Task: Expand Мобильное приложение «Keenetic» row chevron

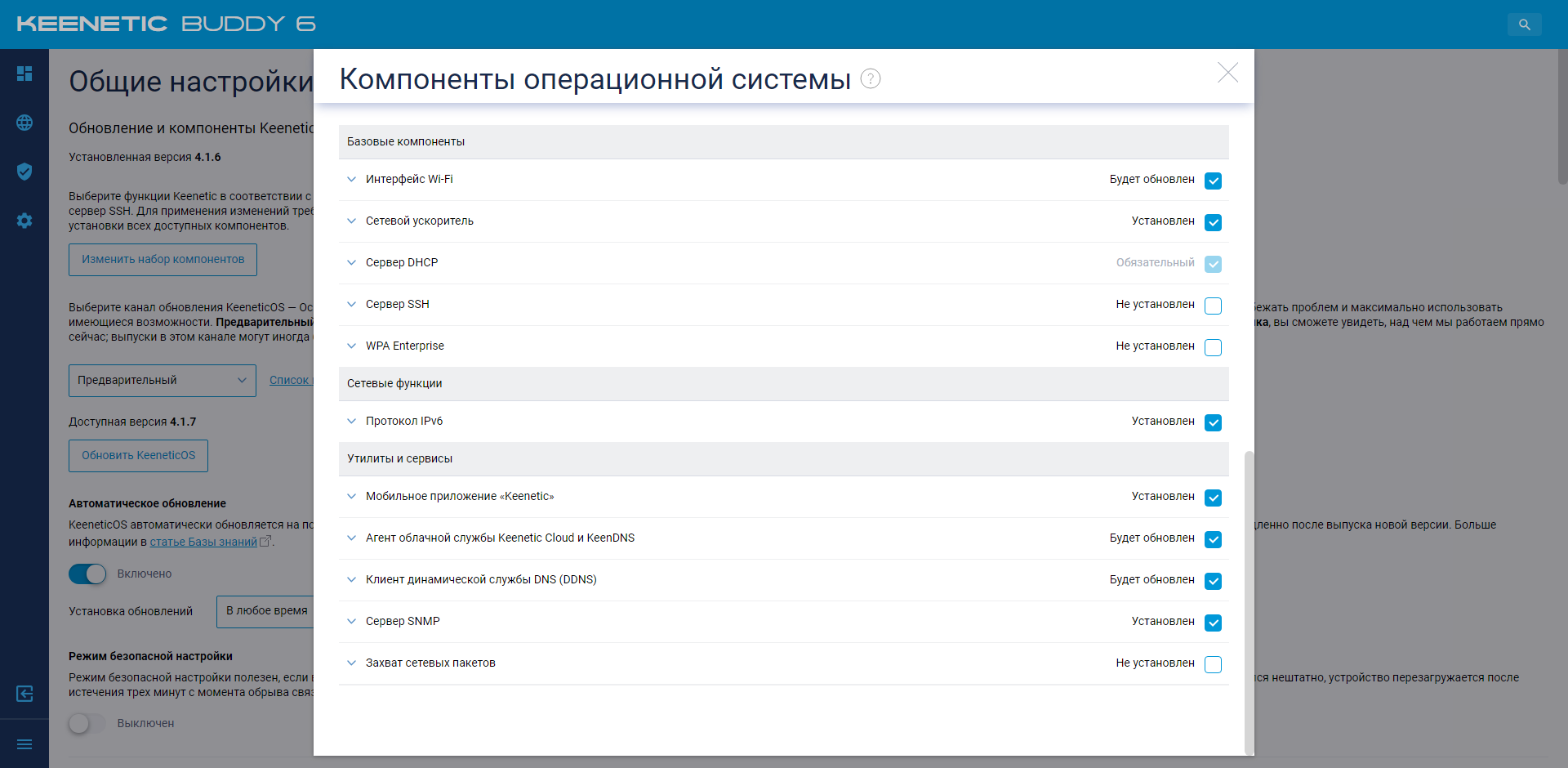Action: 351,496
